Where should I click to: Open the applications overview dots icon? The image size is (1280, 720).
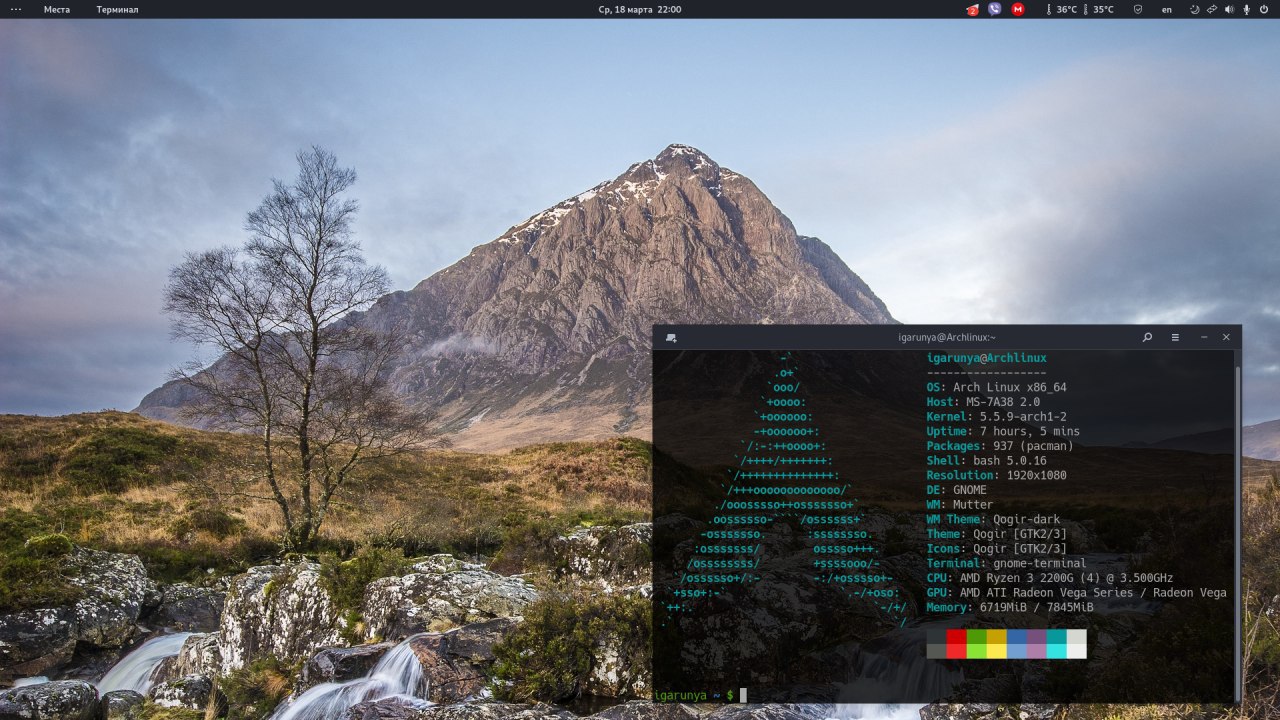tap(15, 9)
